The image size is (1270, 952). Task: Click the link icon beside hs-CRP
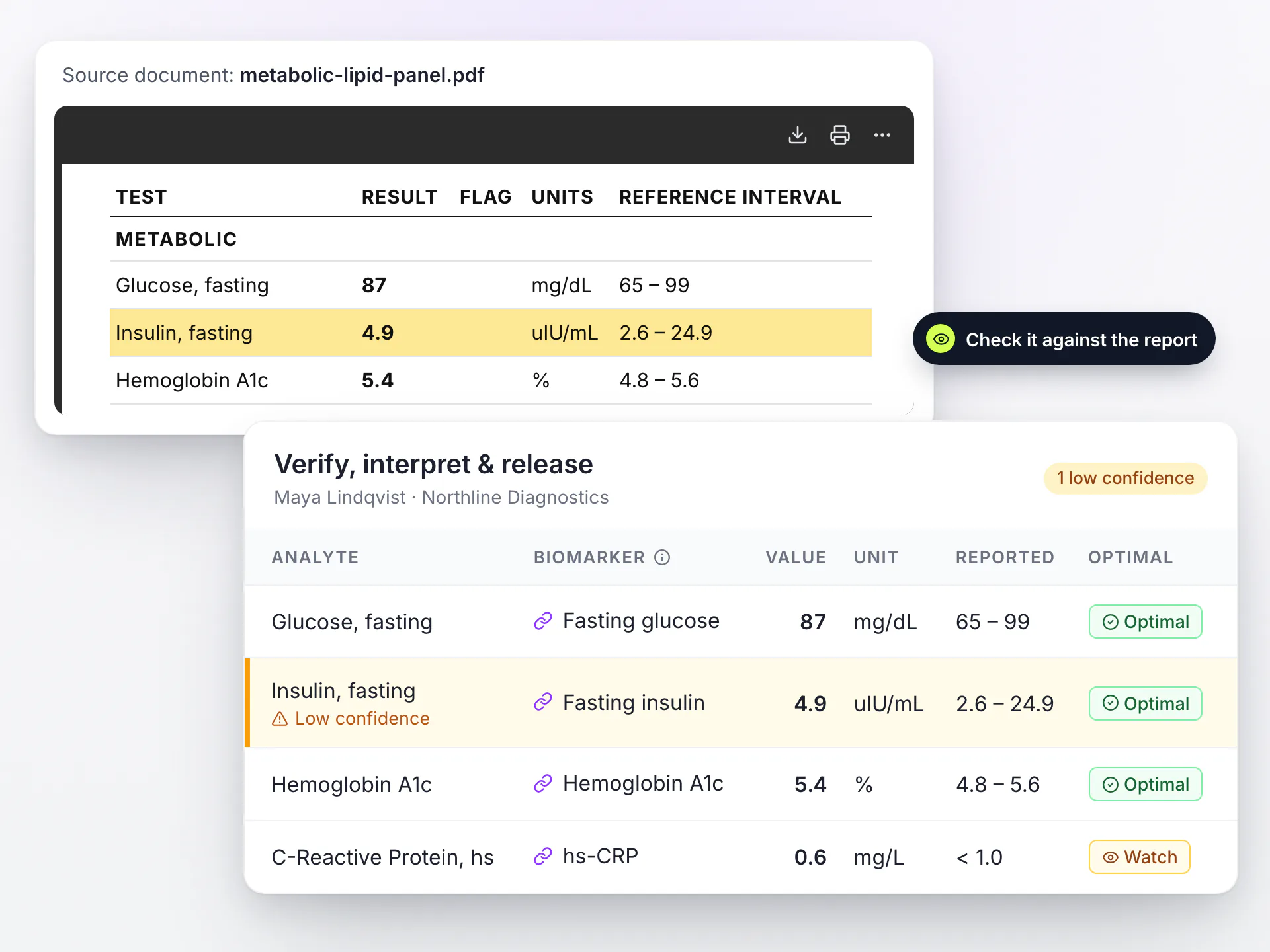coord(543,856)
